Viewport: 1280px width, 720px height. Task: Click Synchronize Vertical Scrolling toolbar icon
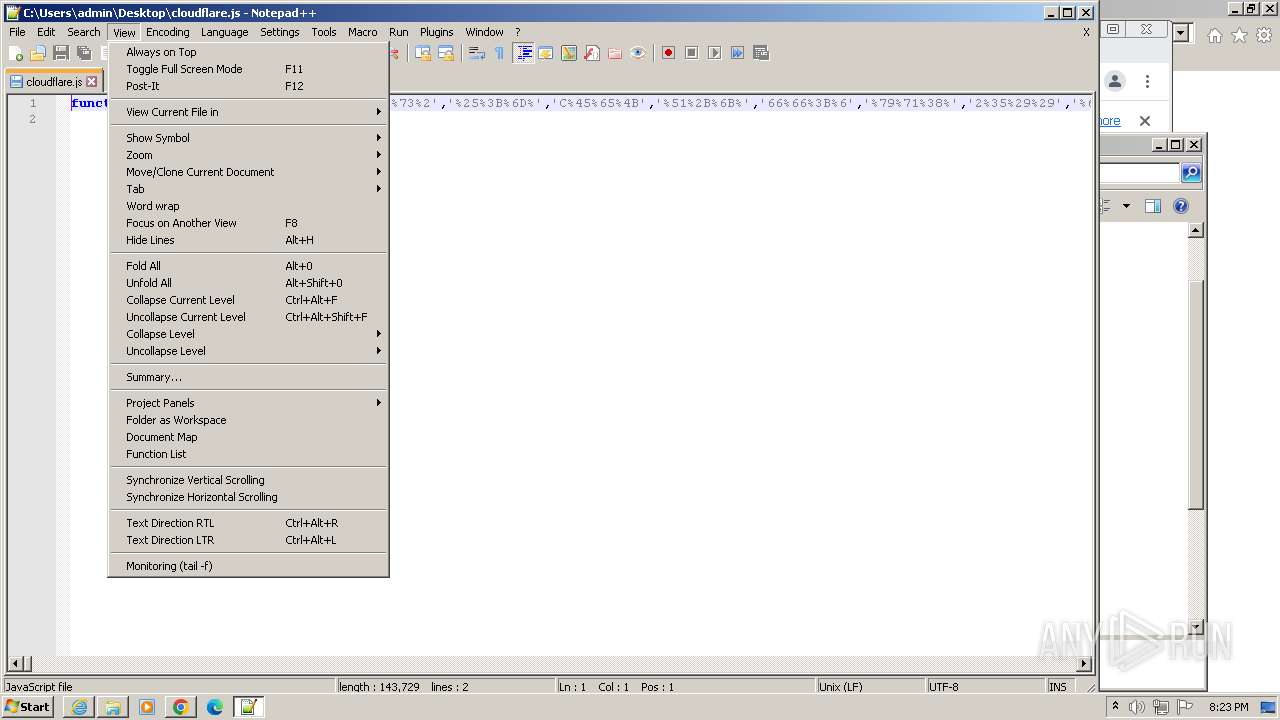(x=423, y=53)
